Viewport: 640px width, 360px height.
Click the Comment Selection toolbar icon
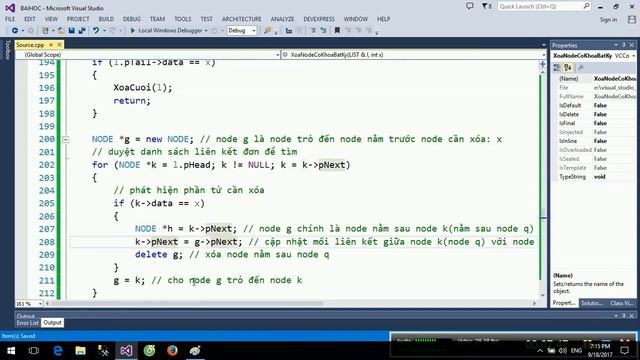[313, 31]
